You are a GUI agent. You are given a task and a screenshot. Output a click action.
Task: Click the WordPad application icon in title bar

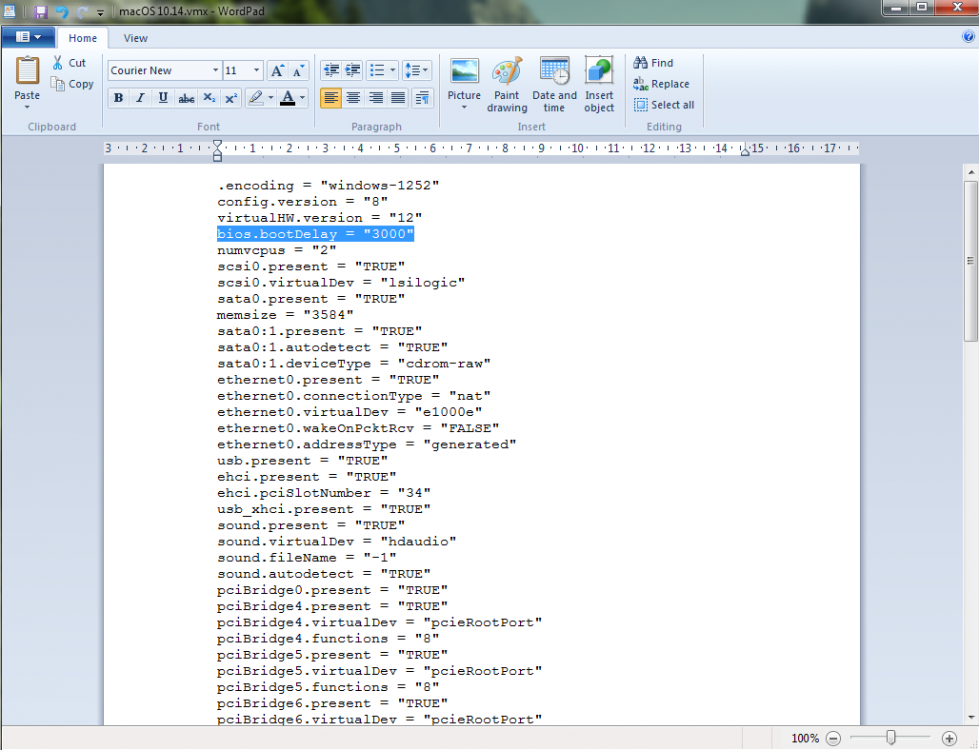[9, 11]
